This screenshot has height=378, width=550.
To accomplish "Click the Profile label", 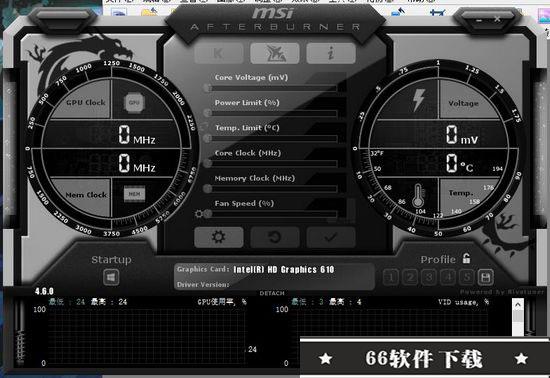I will click(438, 259).
